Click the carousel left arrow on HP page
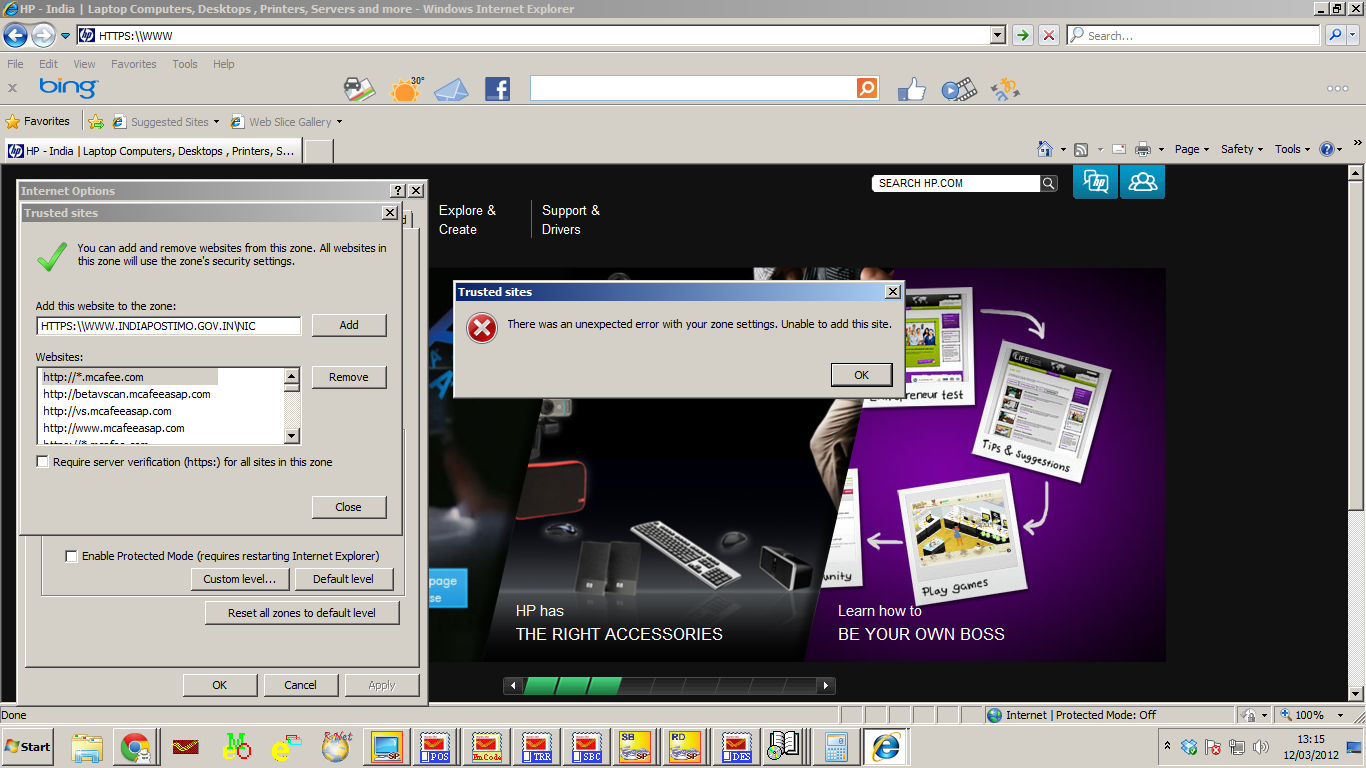Image resolution: width=1366 pixels, height=768 pixels. tap(514, 685)
